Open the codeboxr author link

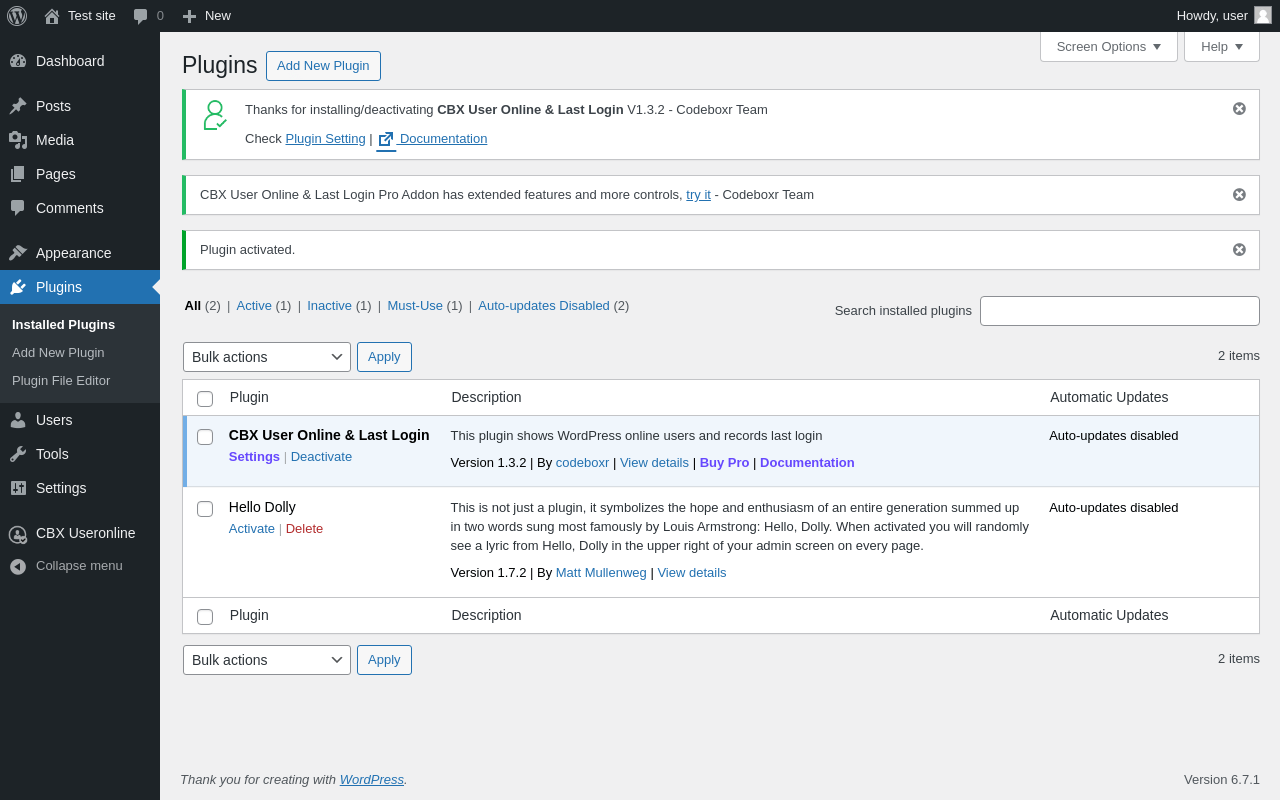pyautogui.click(x=582, y=463)
